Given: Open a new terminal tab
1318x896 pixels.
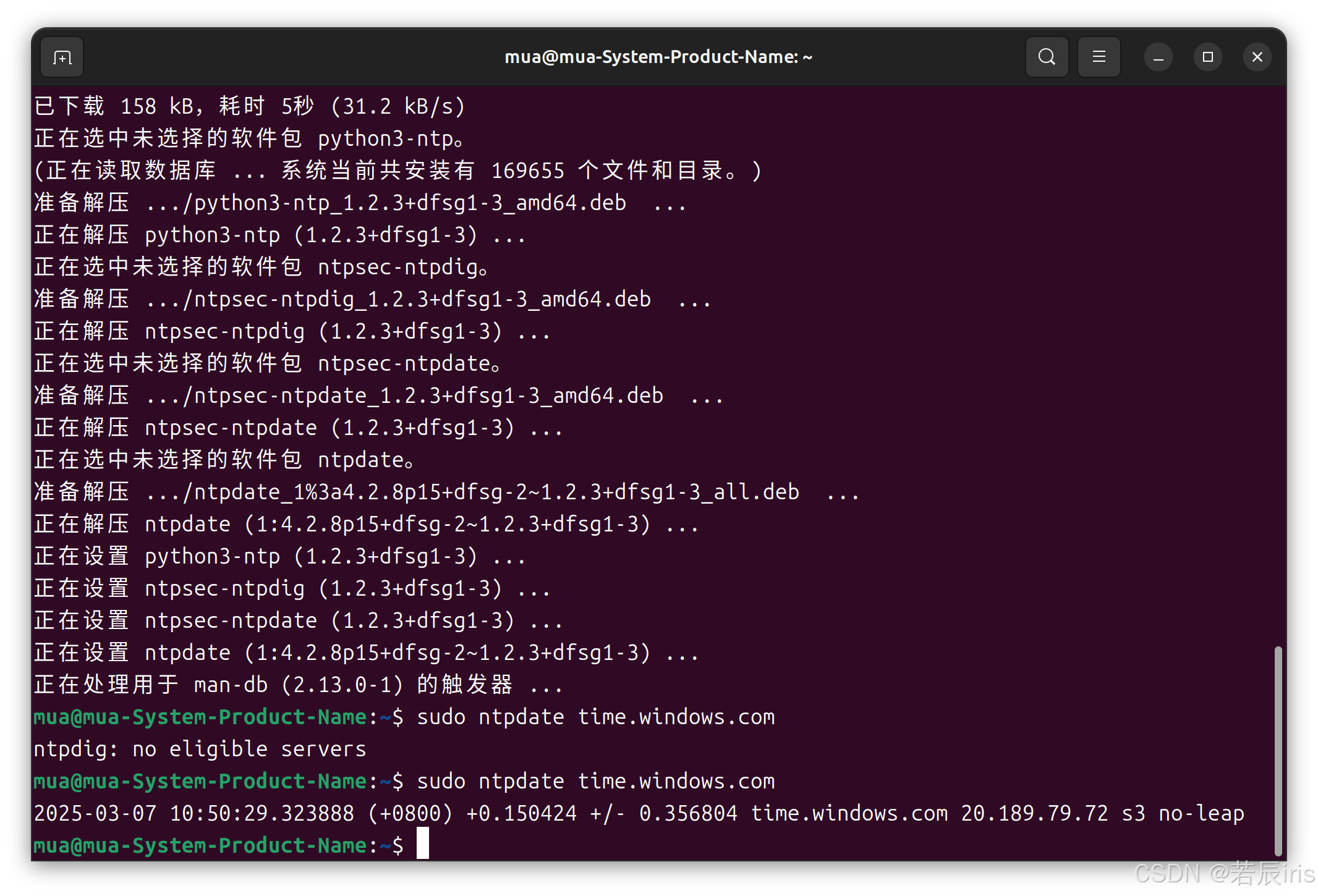Looking at the screenshot, I should click(x=62, y=57).
